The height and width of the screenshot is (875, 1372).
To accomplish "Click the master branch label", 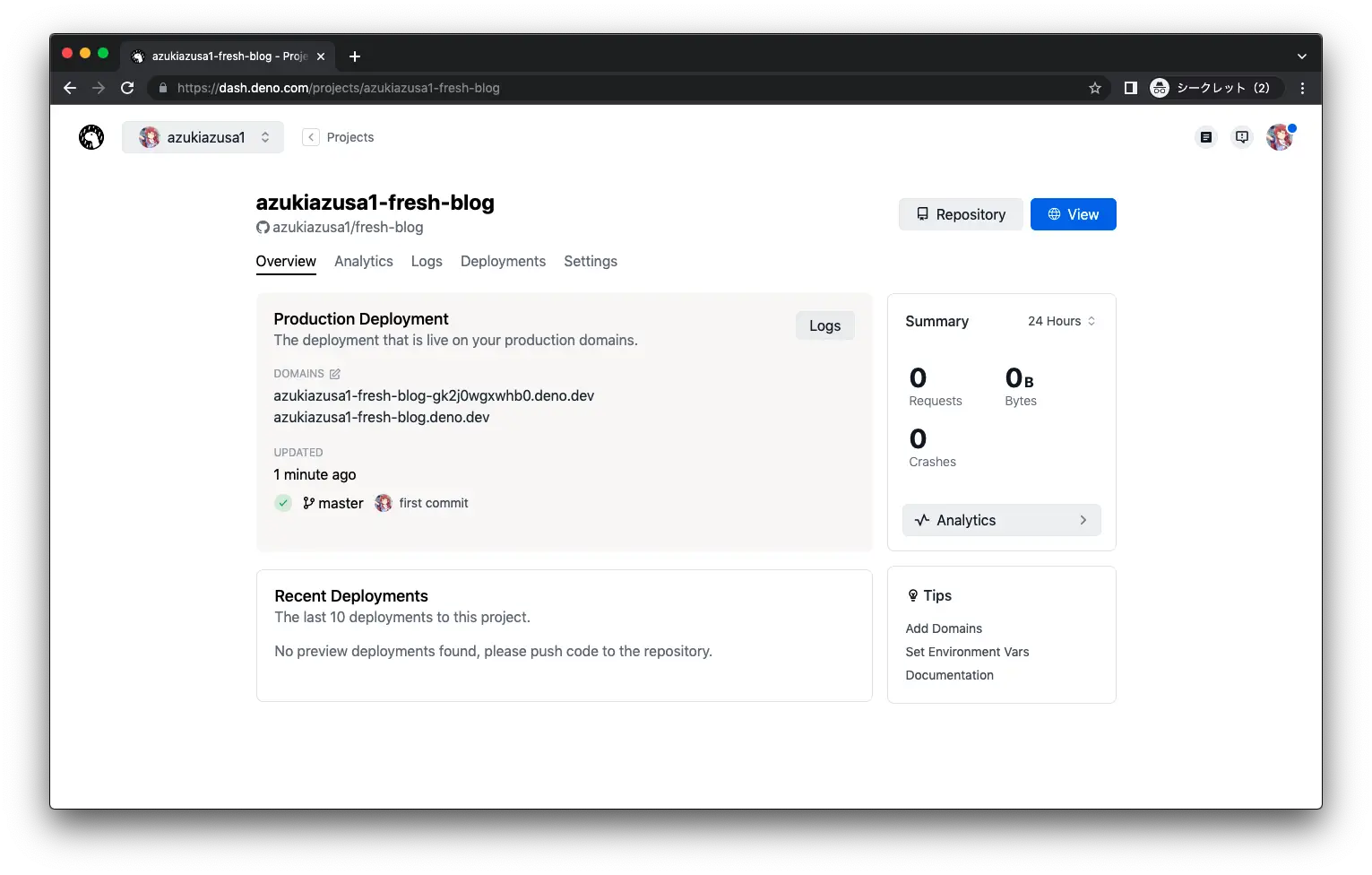I will (333, 503).
